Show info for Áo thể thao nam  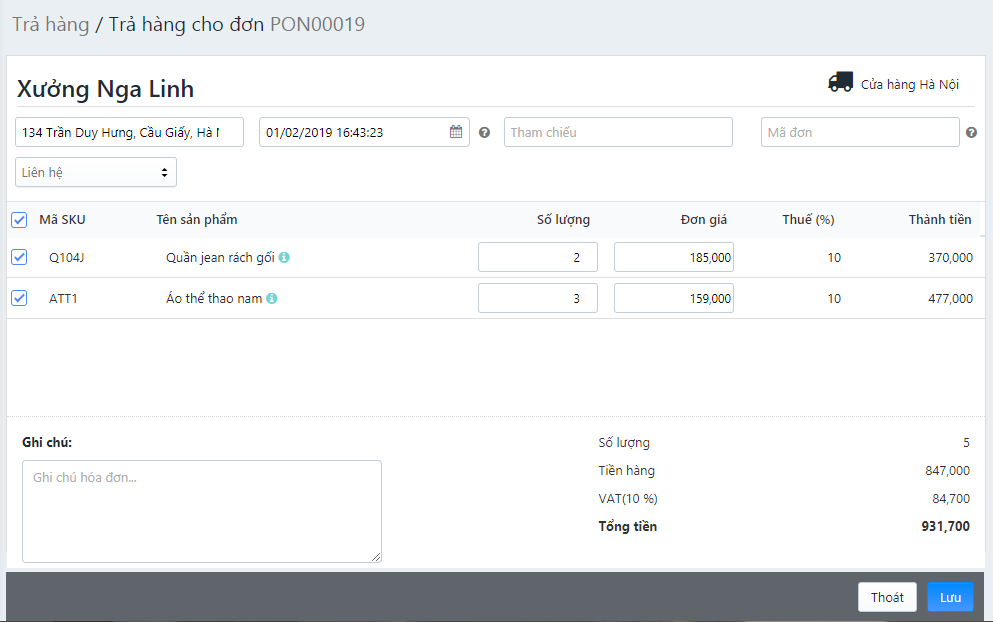click(x=272, y=299)
